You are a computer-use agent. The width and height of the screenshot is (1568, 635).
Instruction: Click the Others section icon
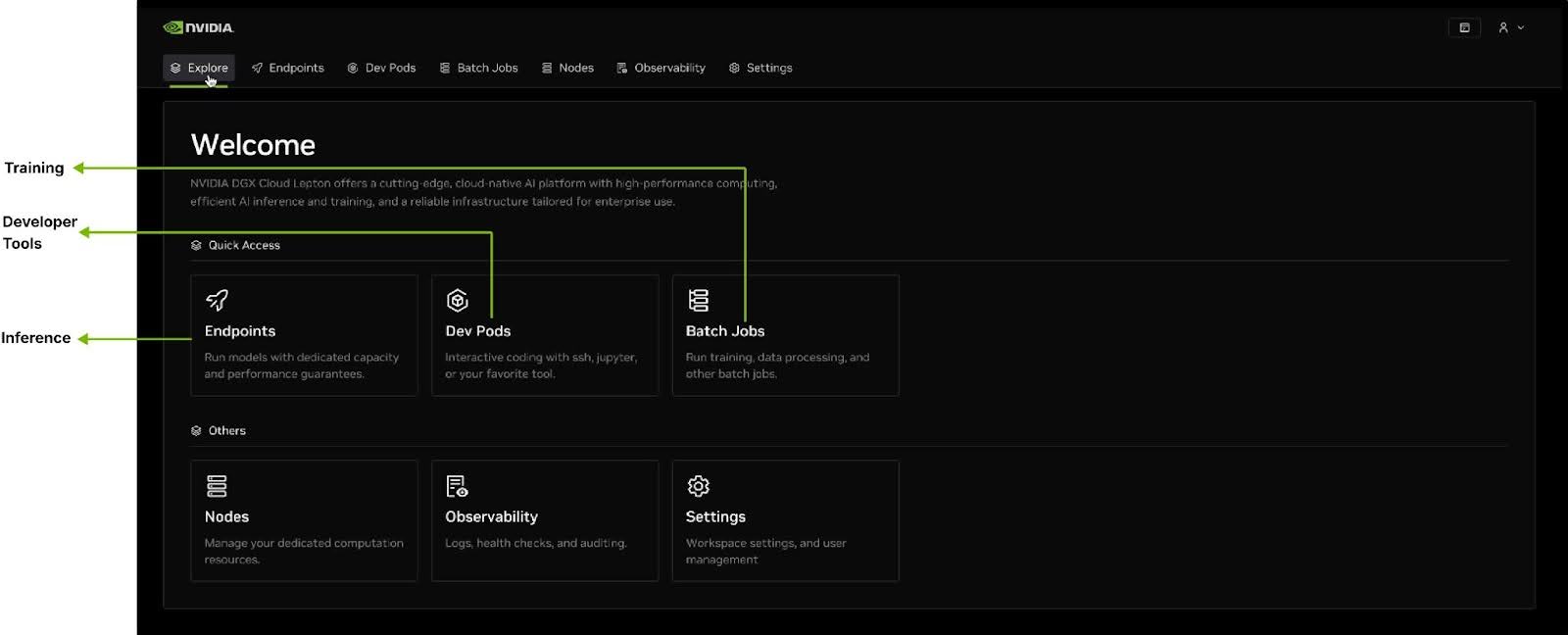(196, 430)
